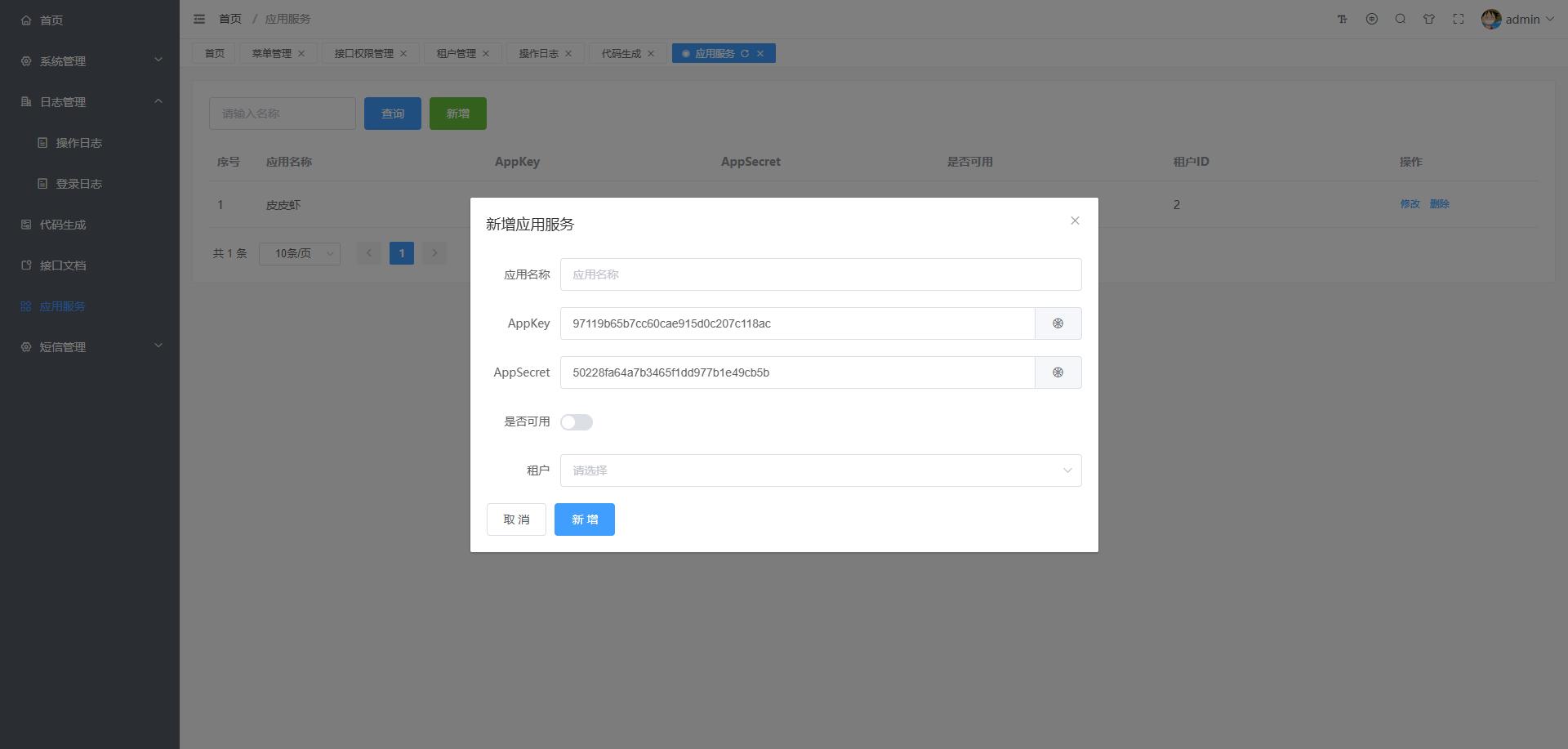Click the 删除 link for 皮皮虾

1440,204
